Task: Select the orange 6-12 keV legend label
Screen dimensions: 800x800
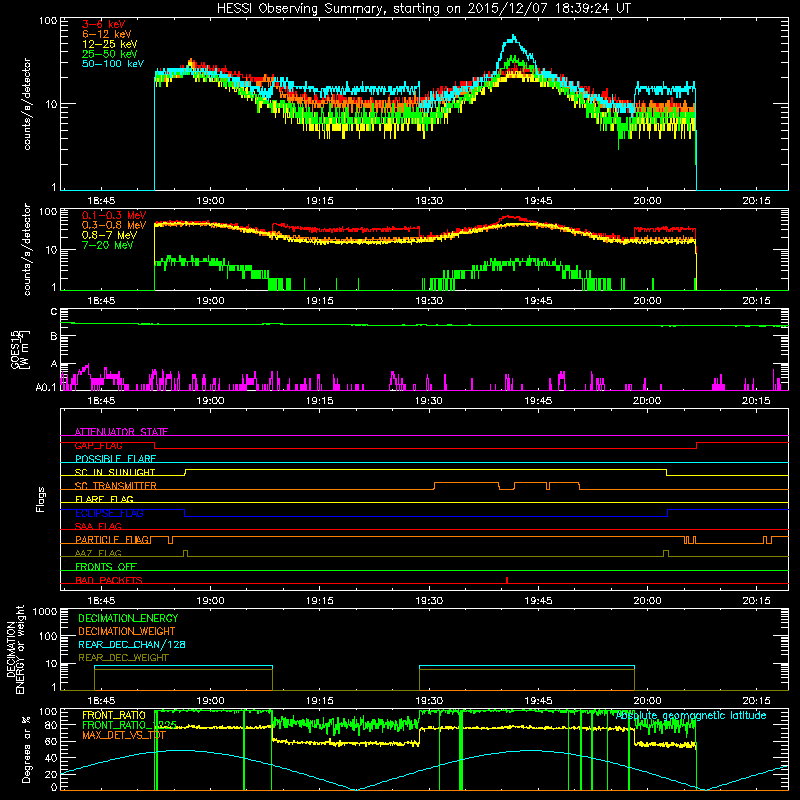Action: tap(107, 34)
